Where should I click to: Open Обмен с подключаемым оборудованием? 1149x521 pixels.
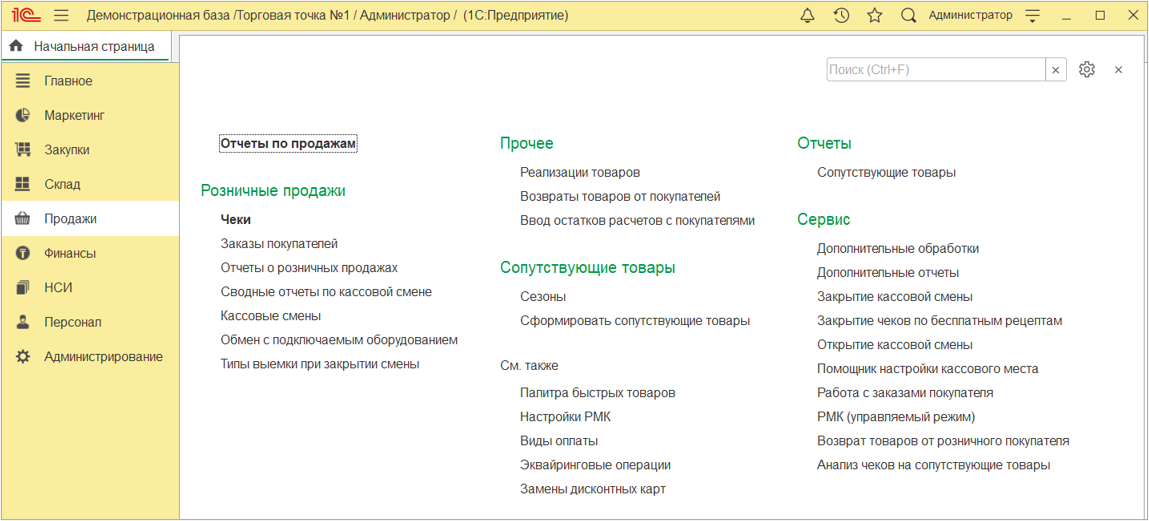point(339,340)
